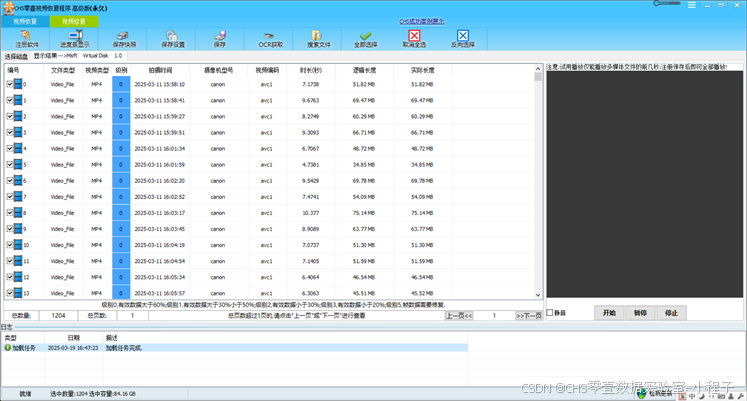The width and height of the screenshot is (747, 401).
Task: Uncheck the checkbox for file 0
Action: 10,84
